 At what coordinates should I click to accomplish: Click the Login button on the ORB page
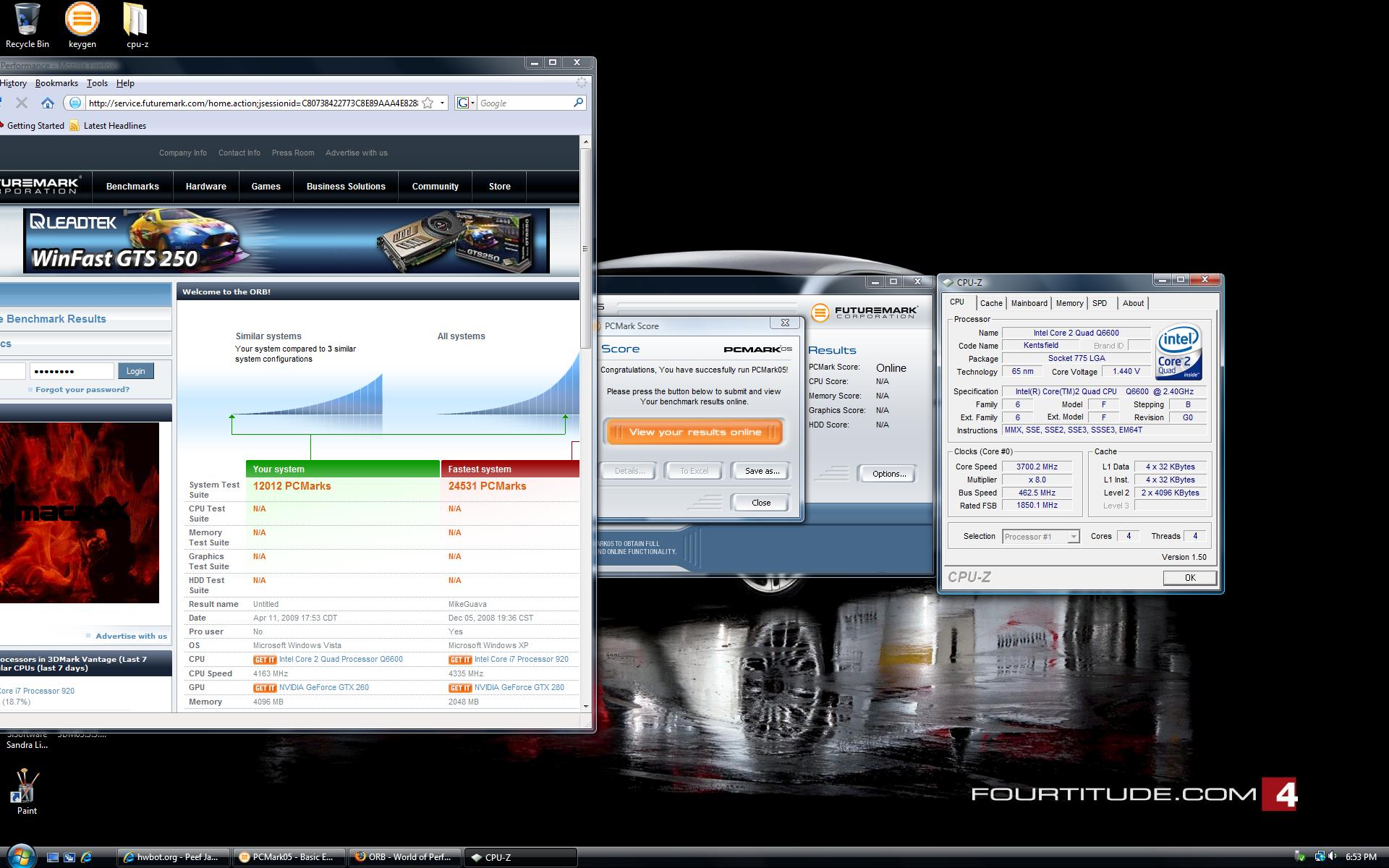pyautogui.click(x=136, y=371)
